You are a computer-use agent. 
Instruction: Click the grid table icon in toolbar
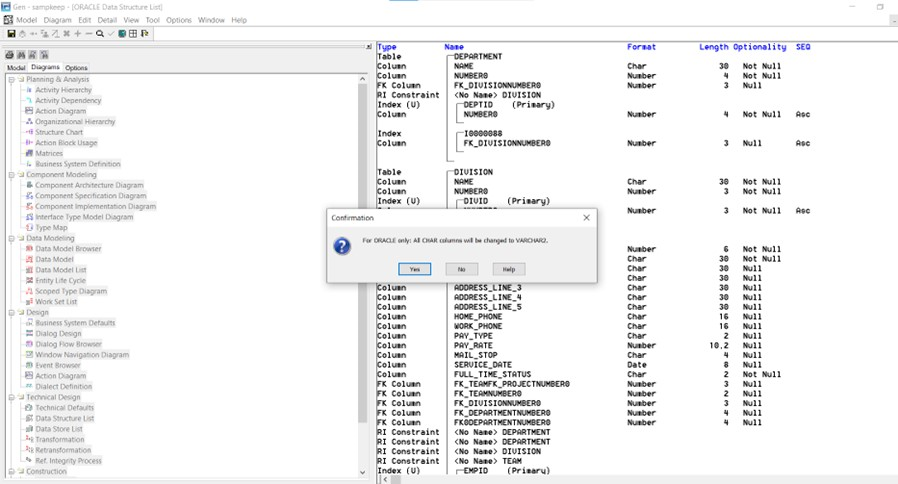click(133, 33)
